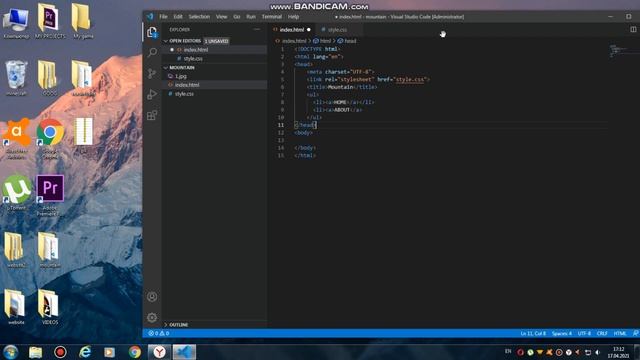Select the website2 folder on desktop
Screen dimensions: 640x360
(x=16, y=250)
